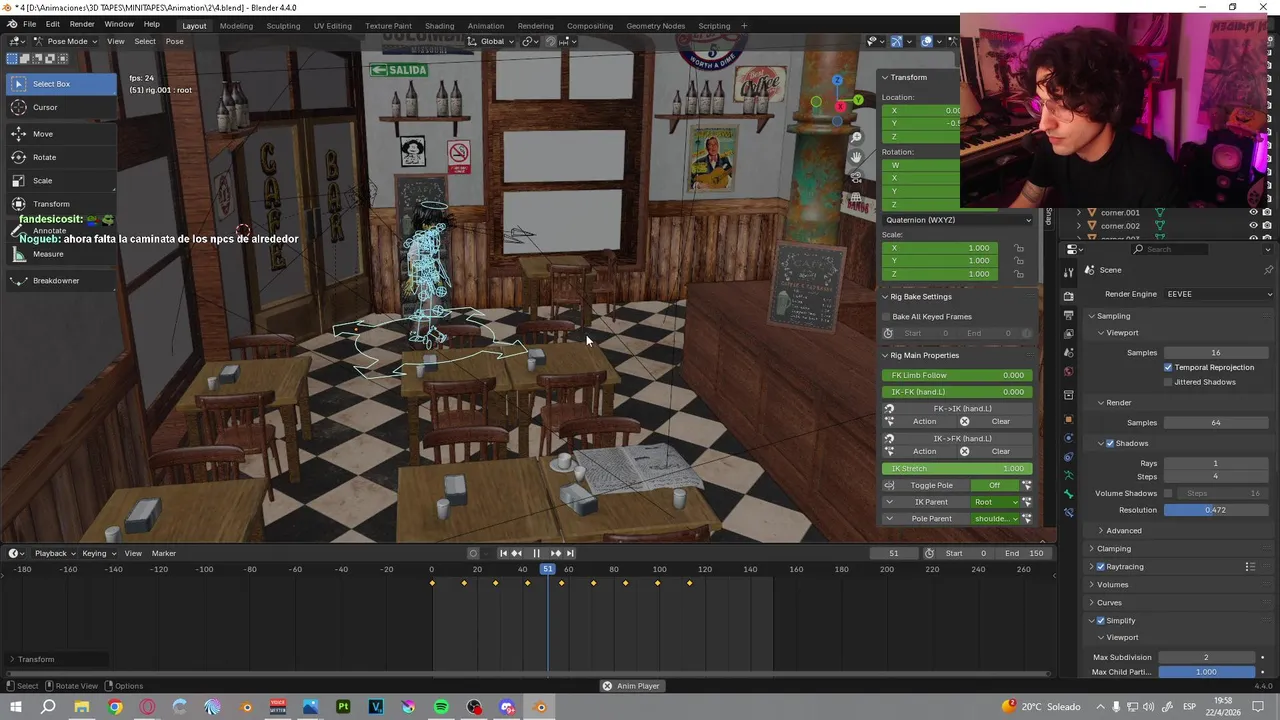Switch to the UV Editing workspace tab
Viewport: 1280px width, 720px height.
(x=332, y=26)
